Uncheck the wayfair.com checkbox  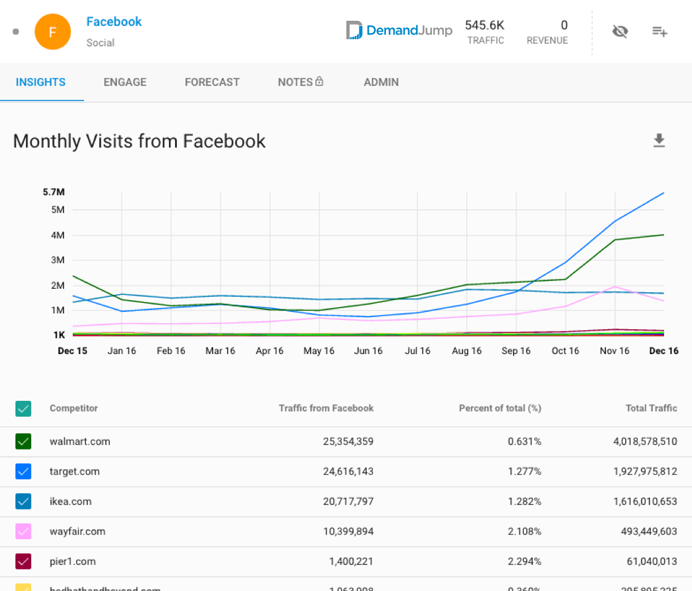pos(23,531)
